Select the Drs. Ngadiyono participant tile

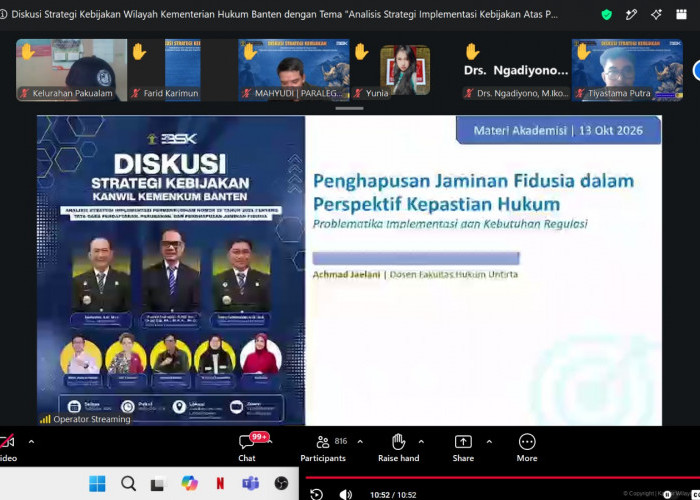pos(516,70)
